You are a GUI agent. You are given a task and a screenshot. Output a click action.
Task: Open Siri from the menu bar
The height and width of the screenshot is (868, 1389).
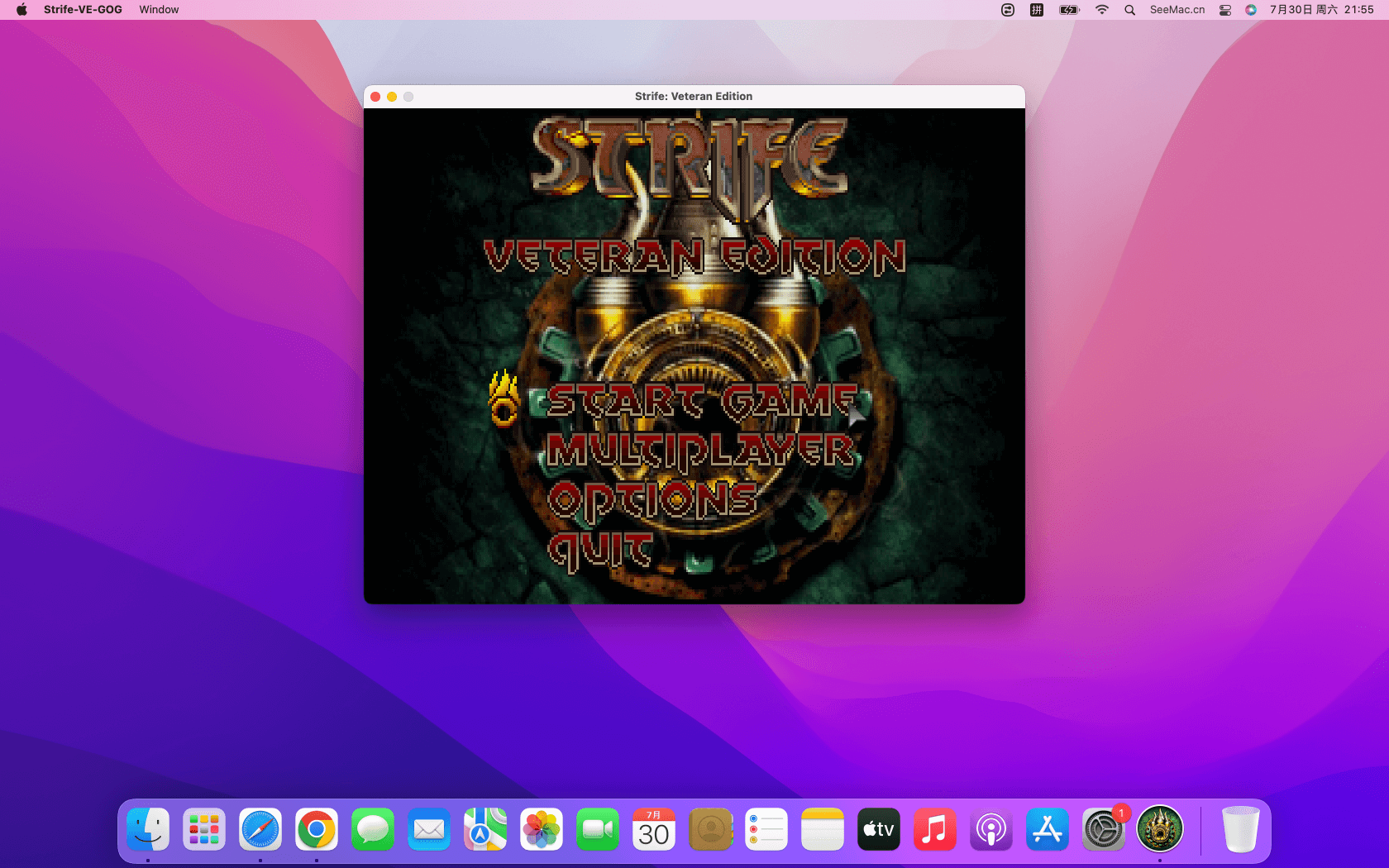1251,10
